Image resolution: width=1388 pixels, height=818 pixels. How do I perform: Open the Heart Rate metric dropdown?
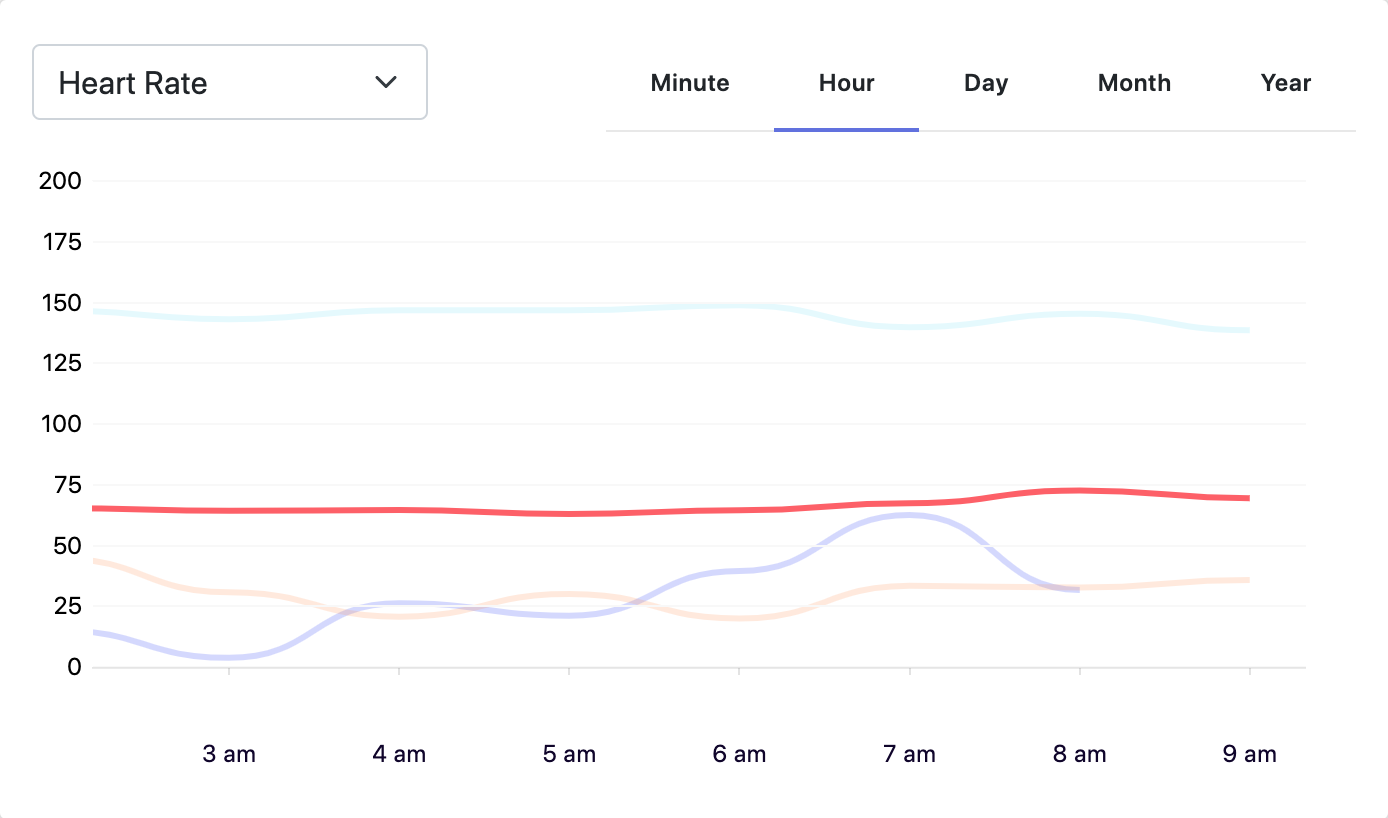pyautogui.click(x=229, y=82)
